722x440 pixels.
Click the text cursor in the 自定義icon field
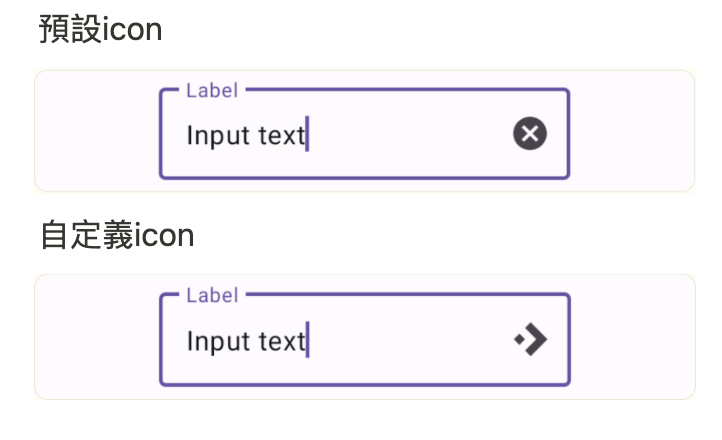pyautogui.click(x=307, y=340)
